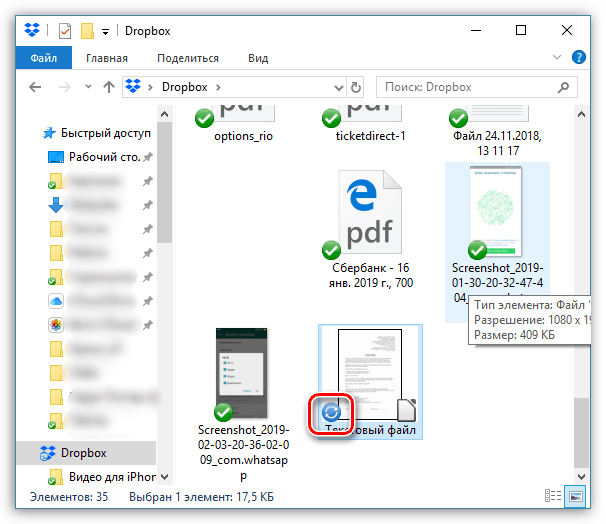Viewport: 606px width, 524px height.
Task: Click the green sync check on options_rio
Action: [x=204, y=118]
